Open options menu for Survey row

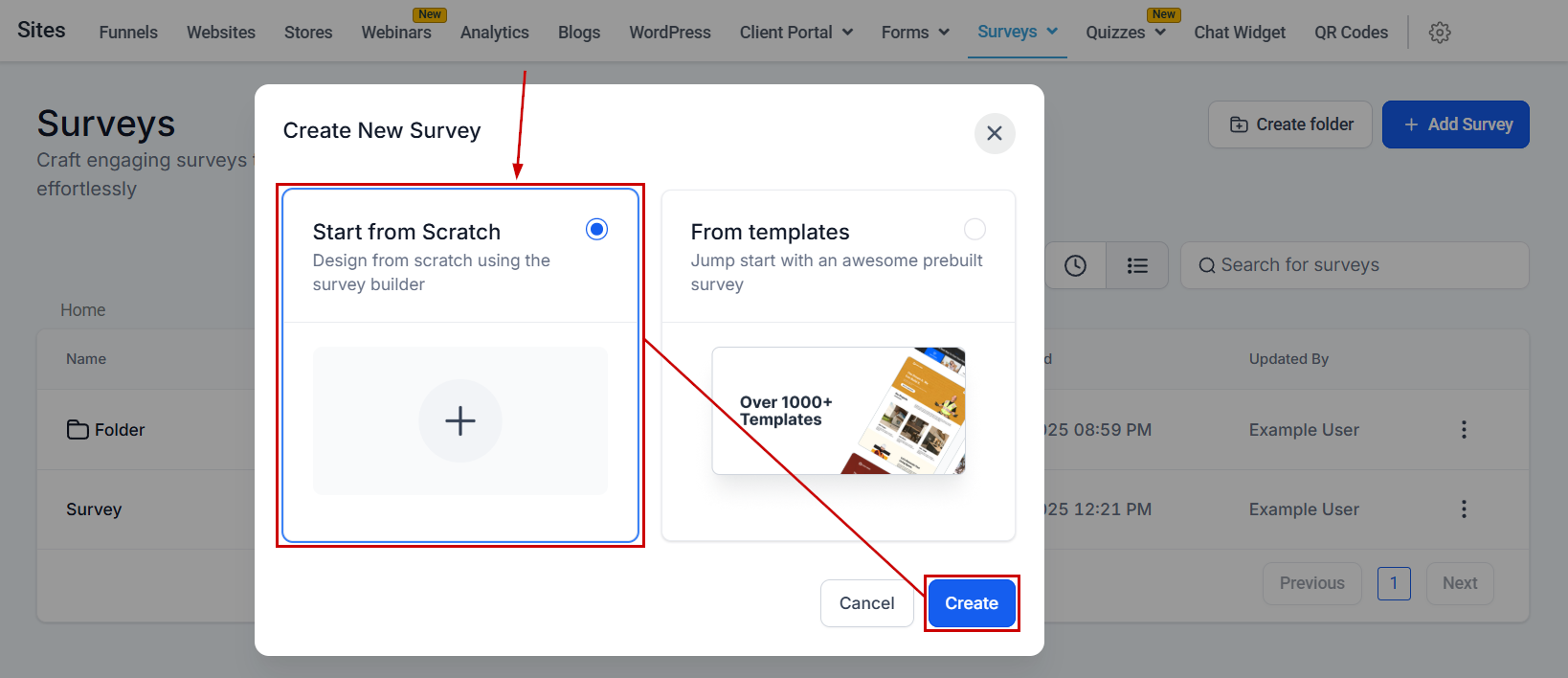tap(1463, 509)
